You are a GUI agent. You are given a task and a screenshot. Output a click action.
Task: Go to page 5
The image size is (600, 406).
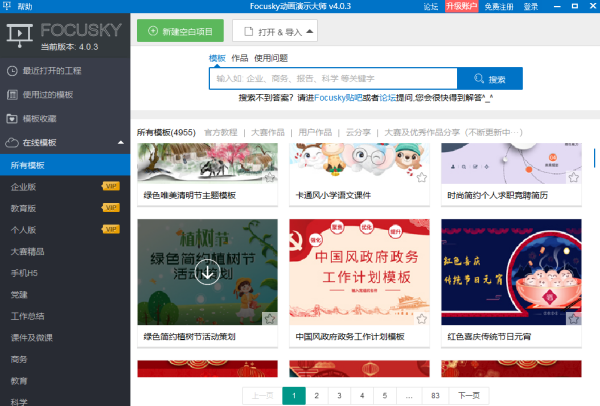385,396
